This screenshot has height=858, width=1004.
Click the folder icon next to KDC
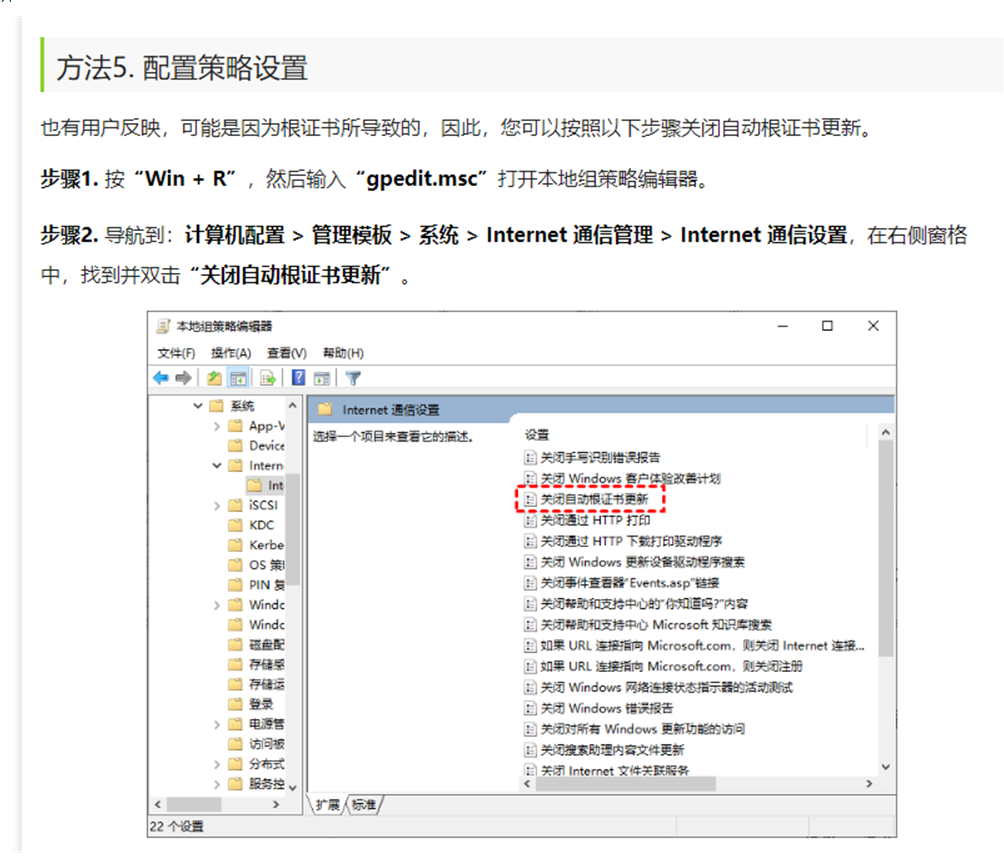[x=236, y=525]
